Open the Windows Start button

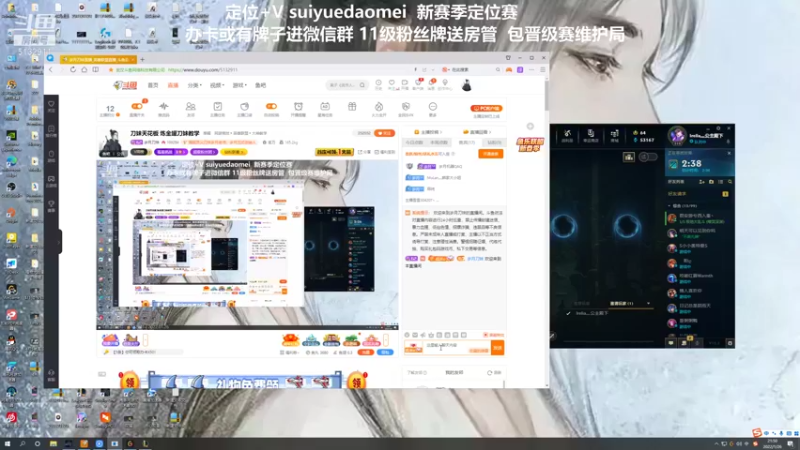[x=7, y=444]
